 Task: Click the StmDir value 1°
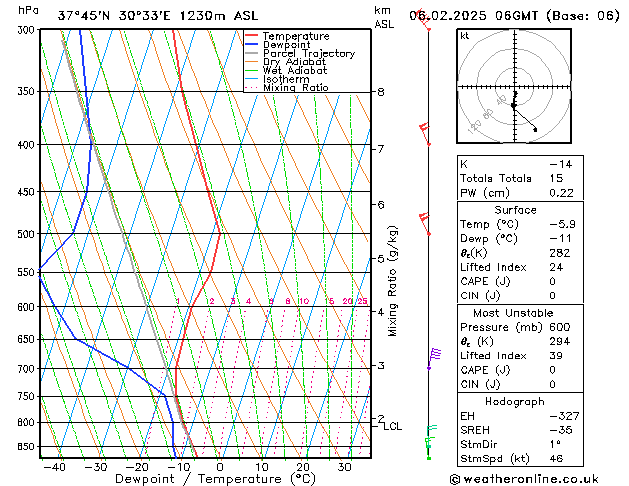pyautogui.click(x=555, y=445)
